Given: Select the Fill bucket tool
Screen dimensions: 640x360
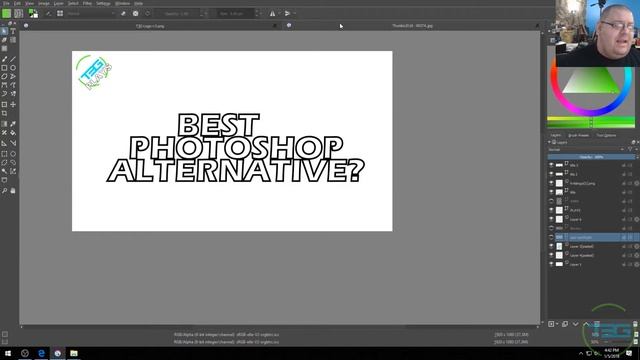Looking at the screenshot, I should pos(13,133).
